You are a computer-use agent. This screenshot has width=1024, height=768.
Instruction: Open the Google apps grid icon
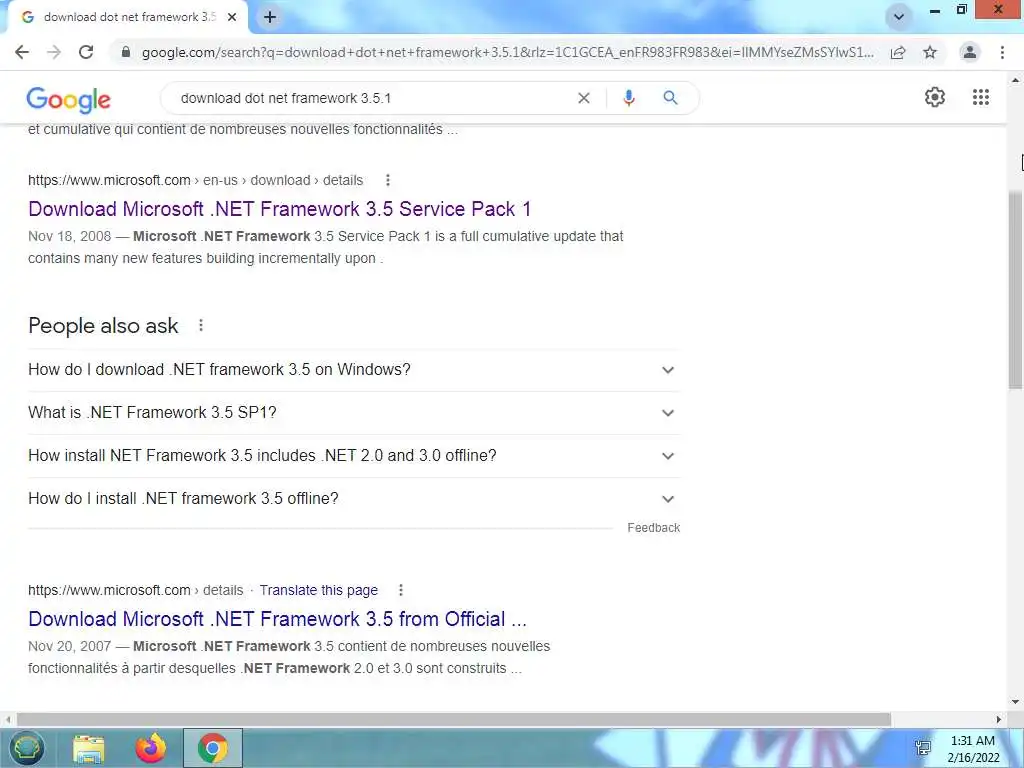981,97
